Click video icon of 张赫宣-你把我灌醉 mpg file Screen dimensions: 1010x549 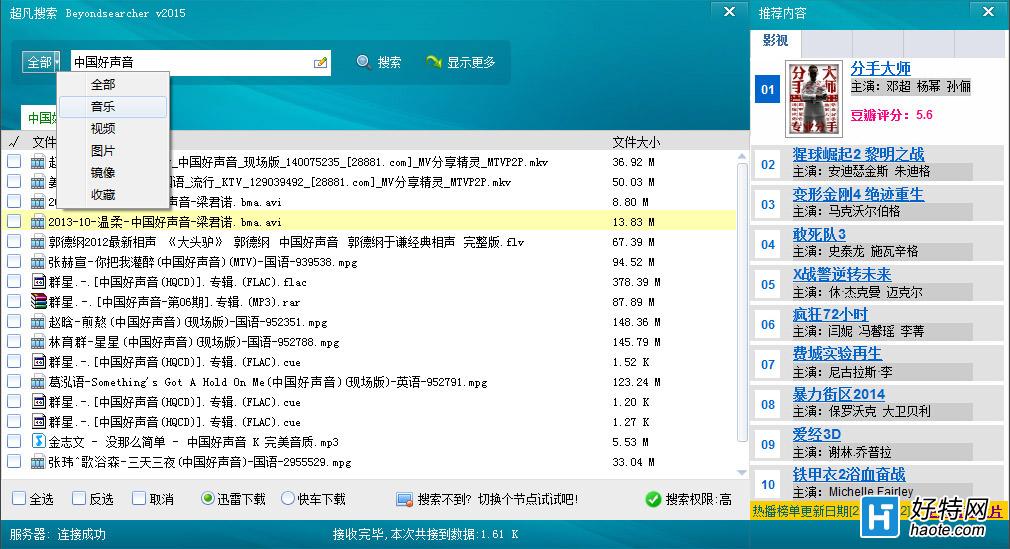(x=38, y=262)
